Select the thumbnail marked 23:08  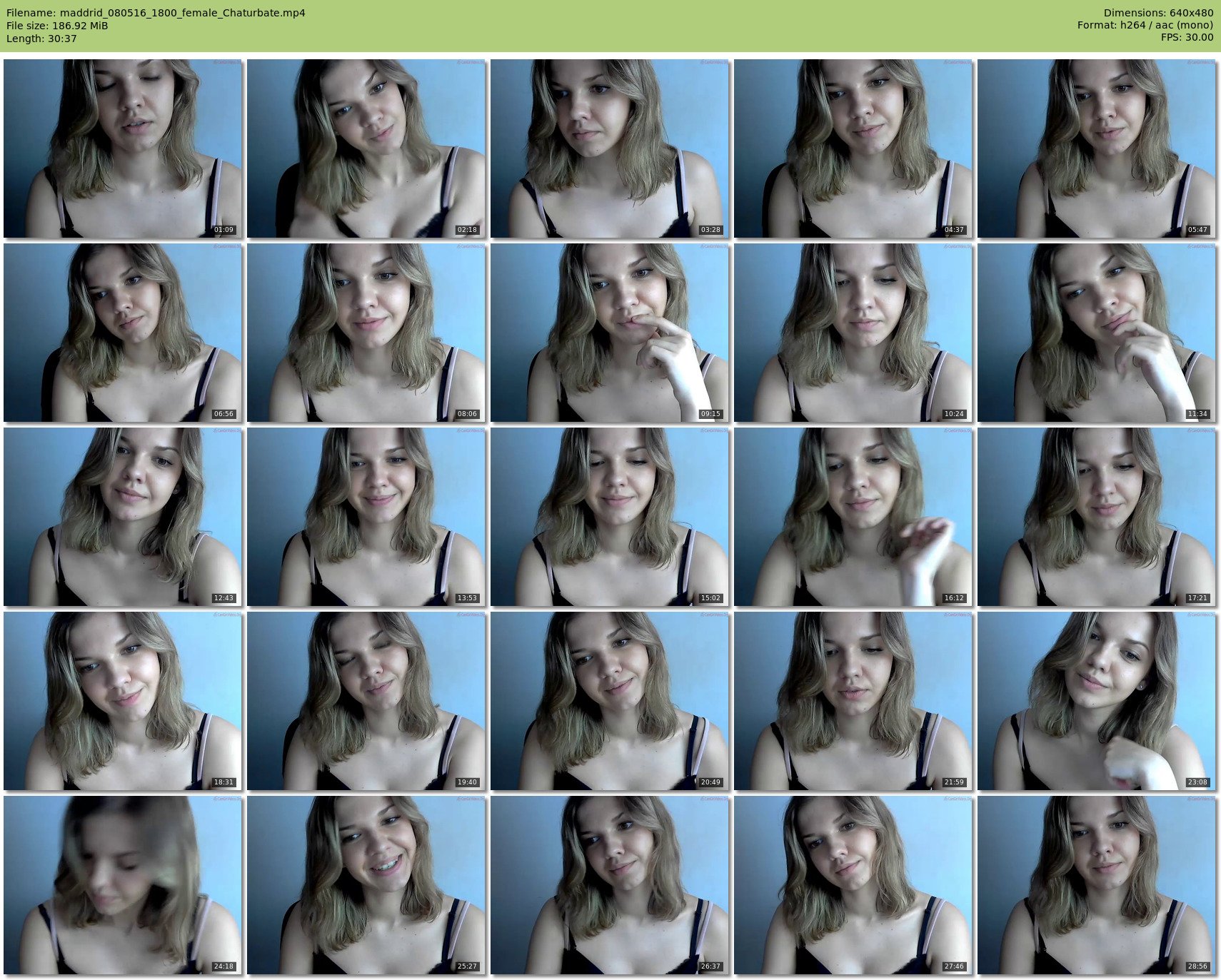click(x=1097, y=701)
